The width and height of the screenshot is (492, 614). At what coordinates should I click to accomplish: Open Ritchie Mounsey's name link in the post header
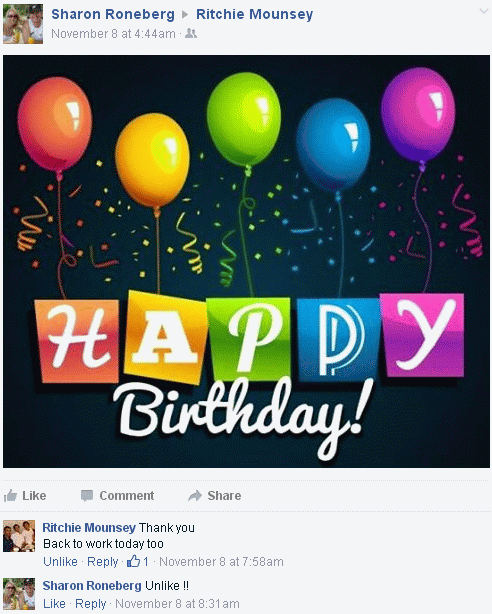[255, 14]
